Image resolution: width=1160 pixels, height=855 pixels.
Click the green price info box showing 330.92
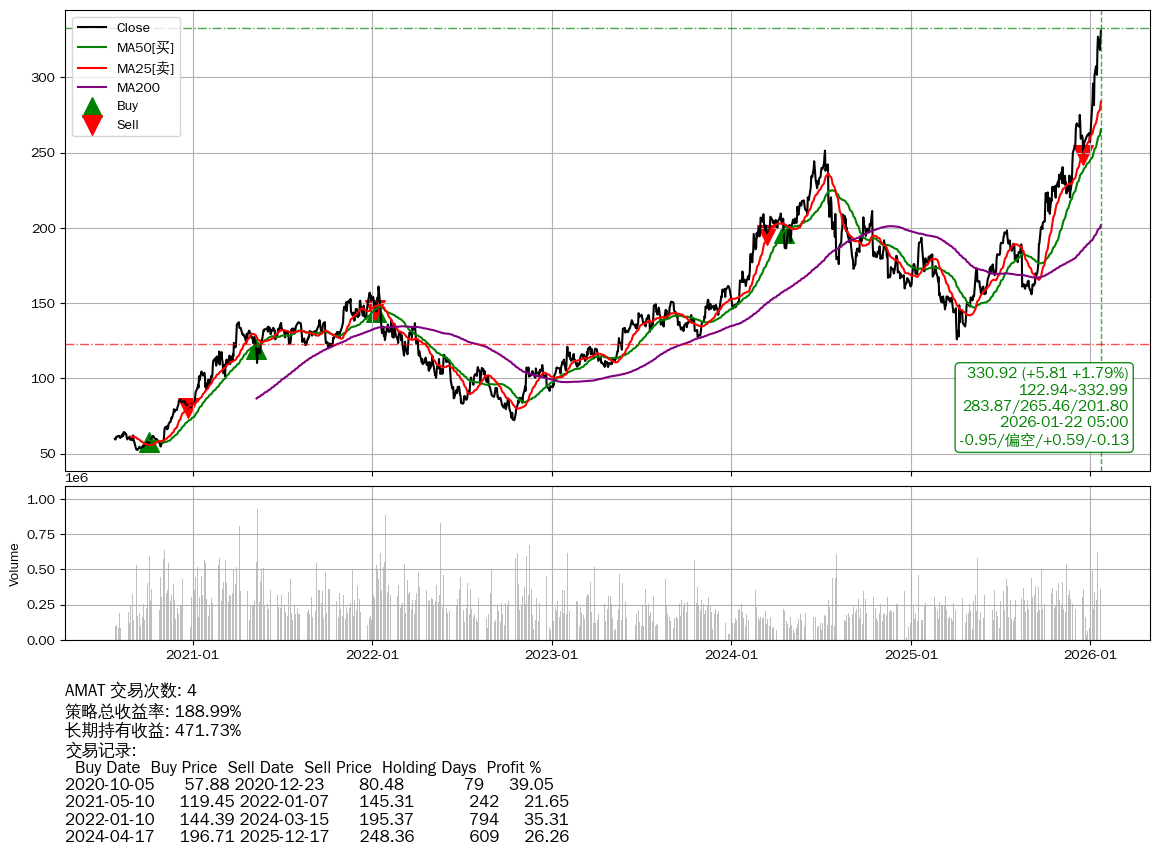coord(1044,407)
